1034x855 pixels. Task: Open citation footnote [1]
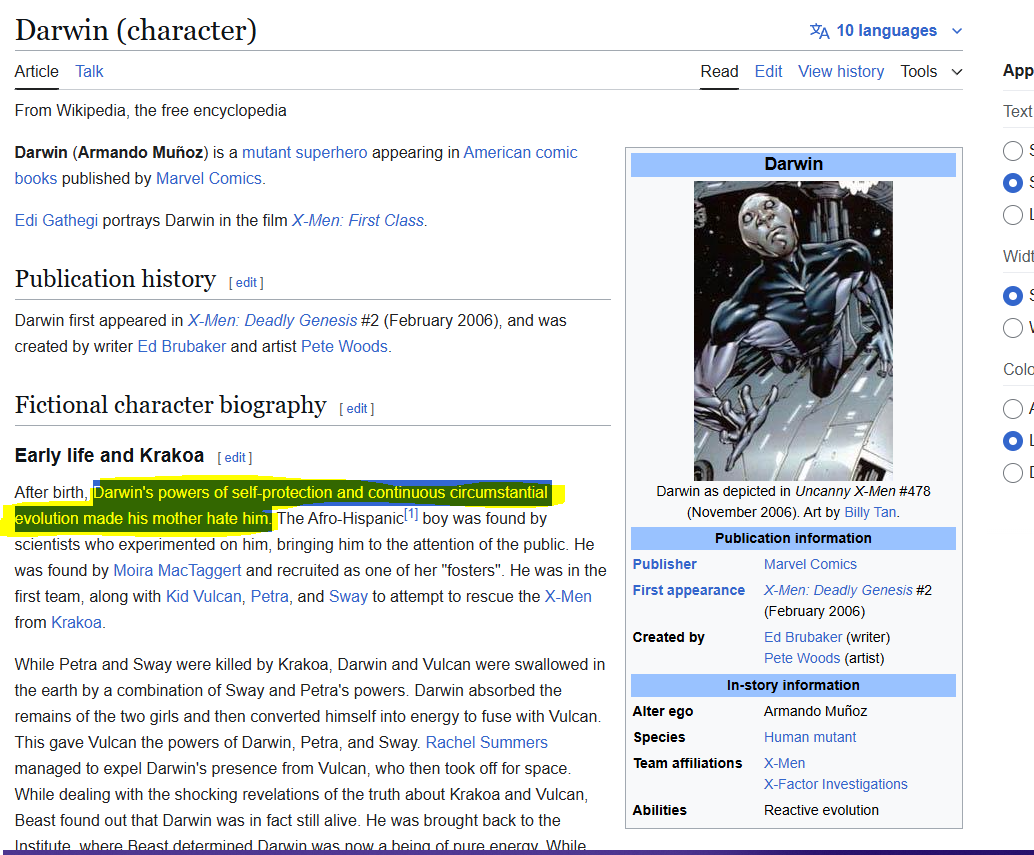point(411,514)
